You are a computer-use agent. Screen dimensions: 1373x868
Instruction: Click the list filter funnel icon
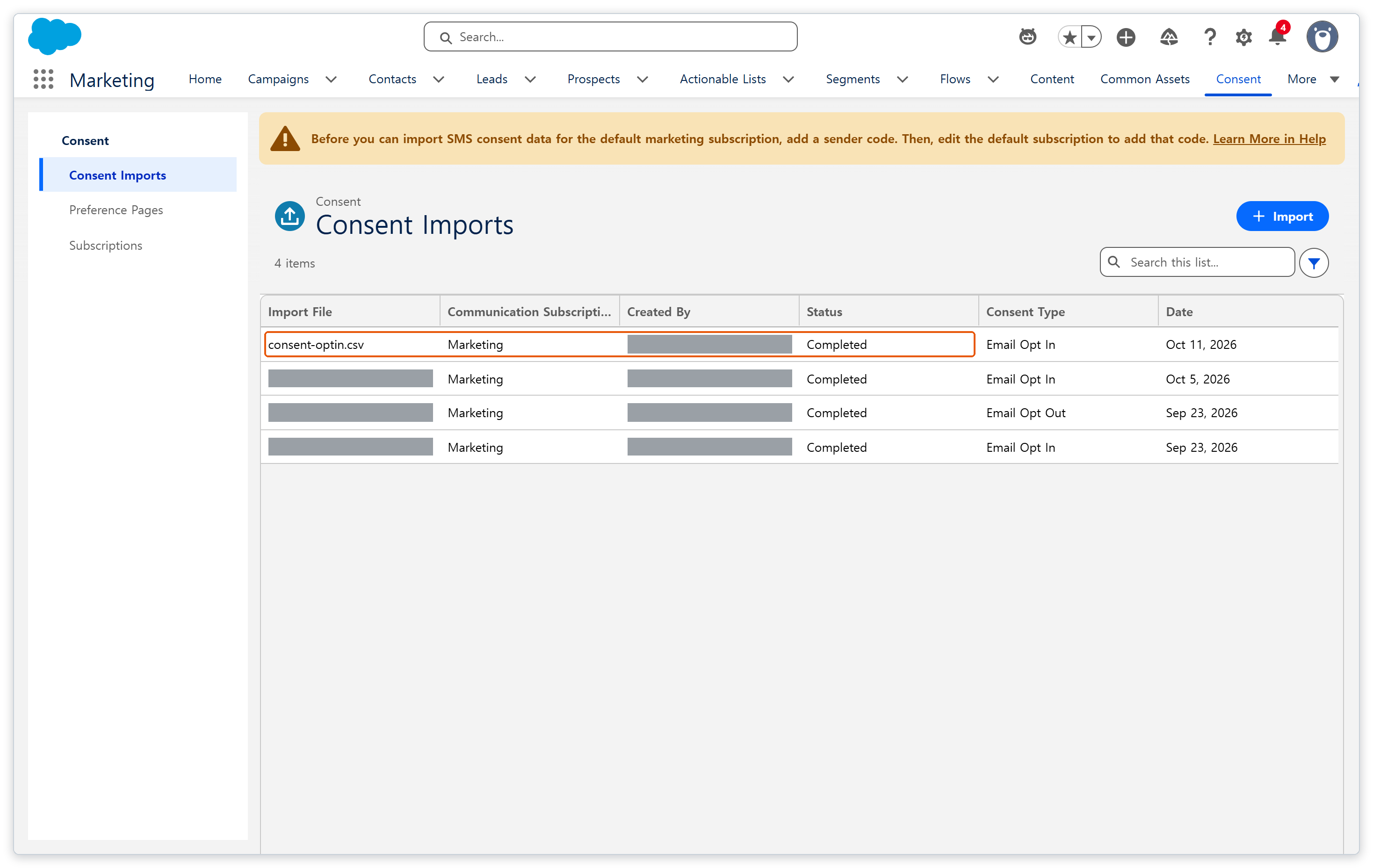point(1314,263)
